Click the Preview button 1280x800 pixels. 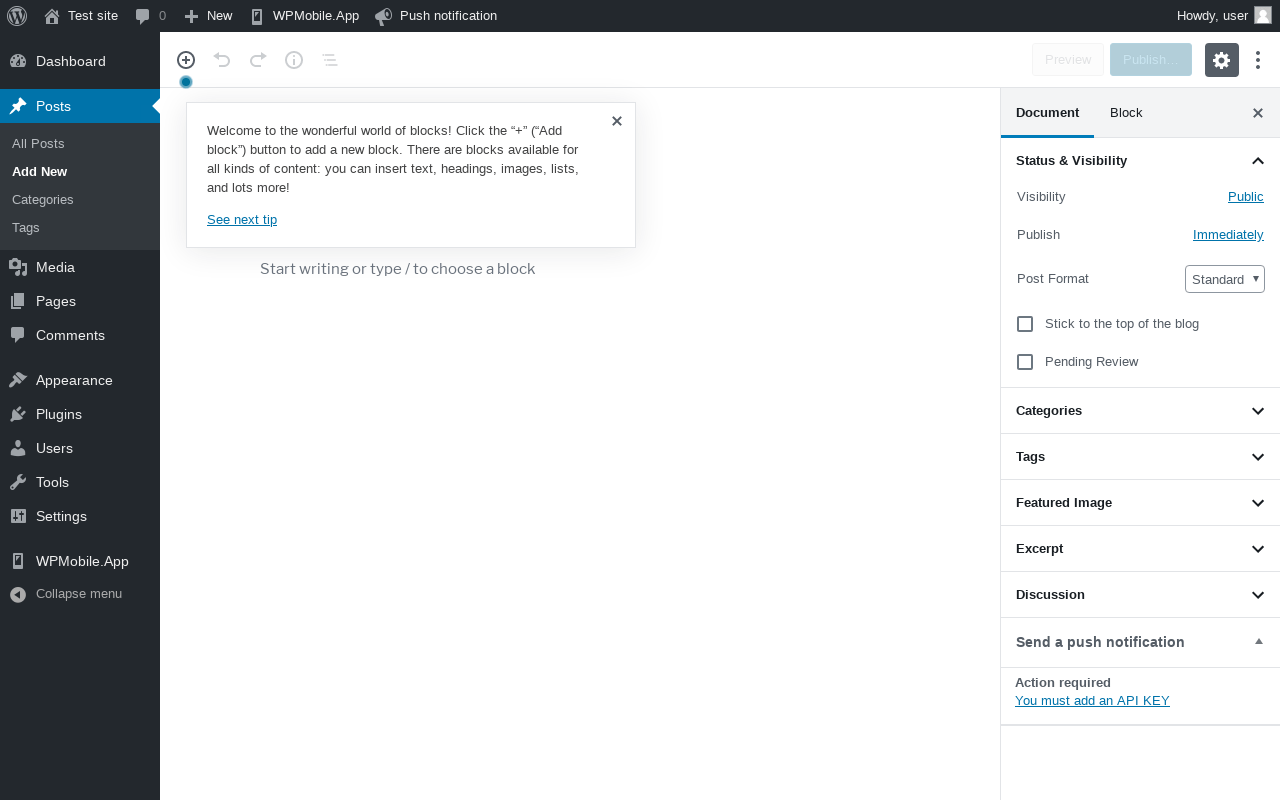(1068, 60)
